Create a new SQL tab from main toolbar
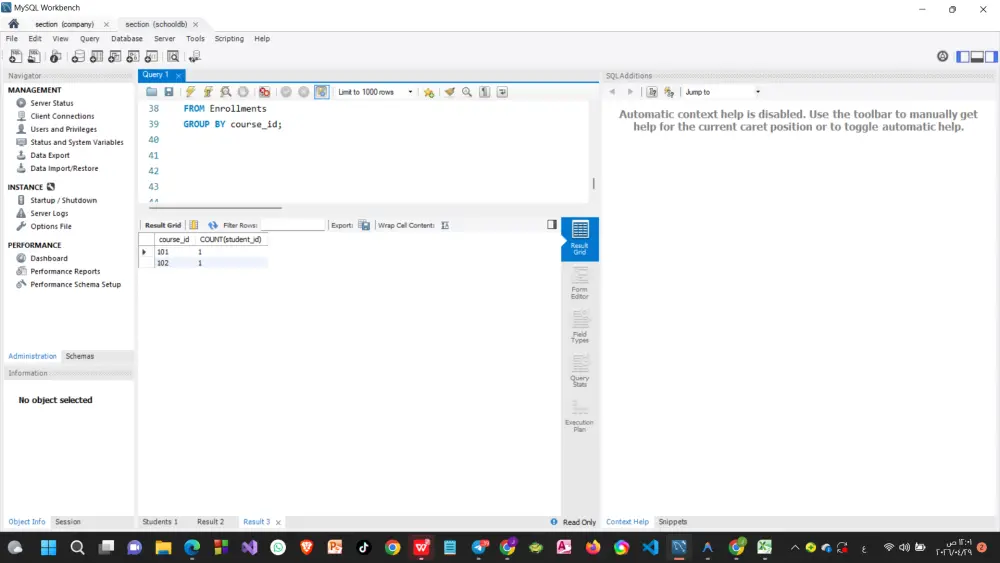The width and height of the screenshot is (1000, 563). (x=15, y=57)
